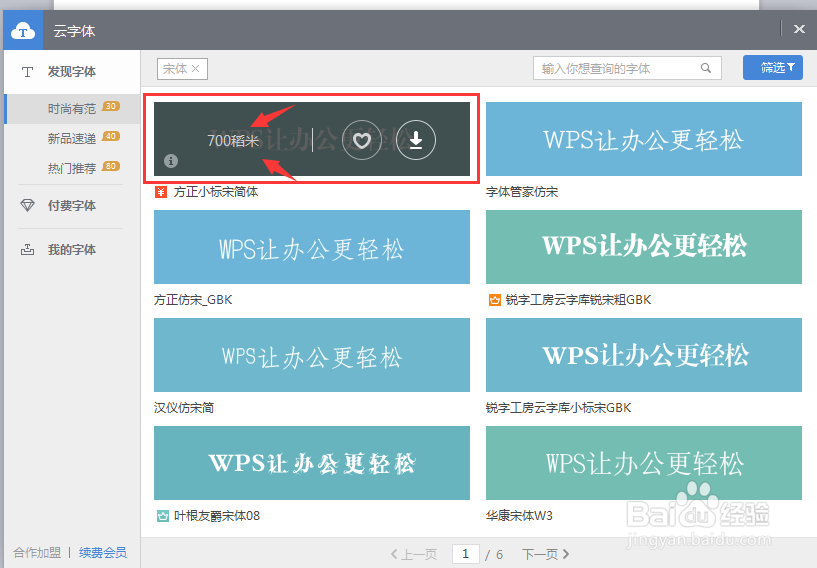Viewport: 817px width, 568px height.
Task: Favorite the 方正小标宋简体 font with heart icon
Action: click(362, 140)
